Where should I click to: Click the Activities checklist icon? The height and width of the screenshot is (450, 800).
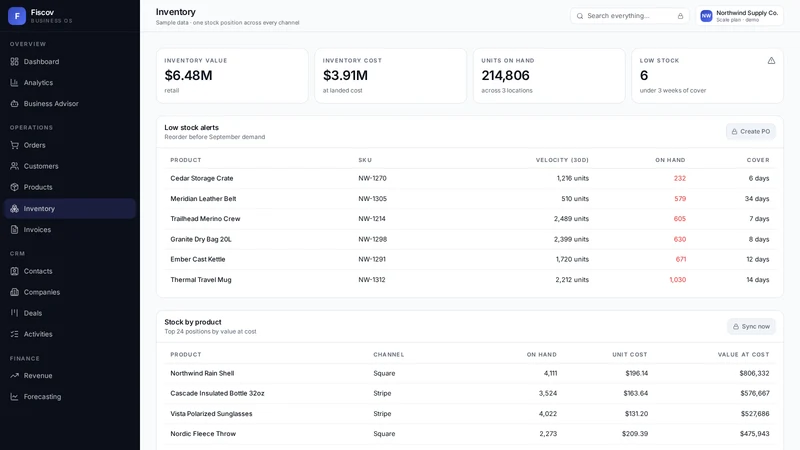14,334
